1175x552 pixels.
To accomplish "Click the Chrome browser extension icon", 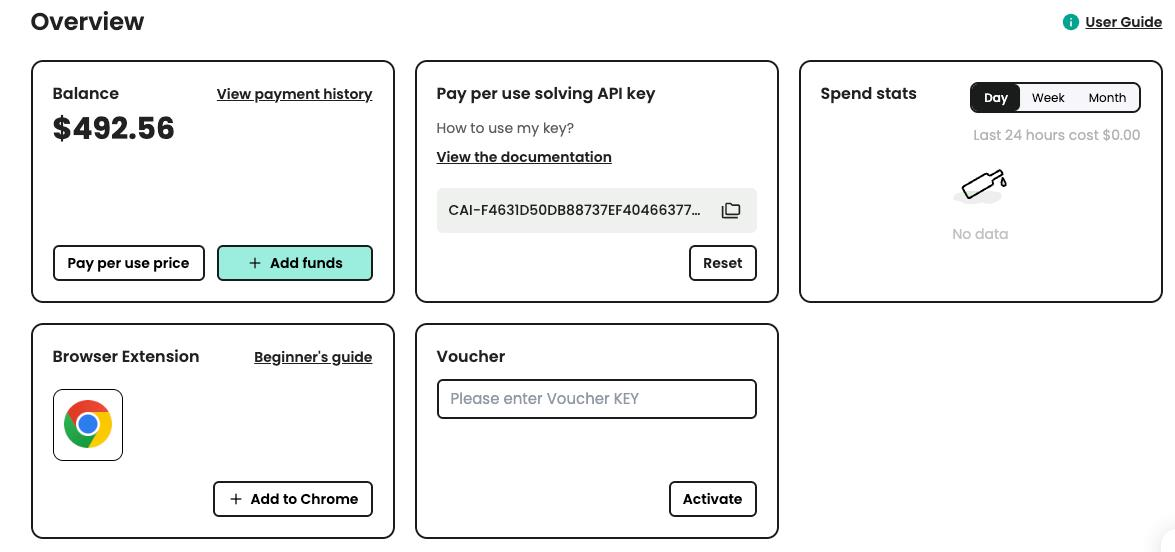I will tap(88, 425).
